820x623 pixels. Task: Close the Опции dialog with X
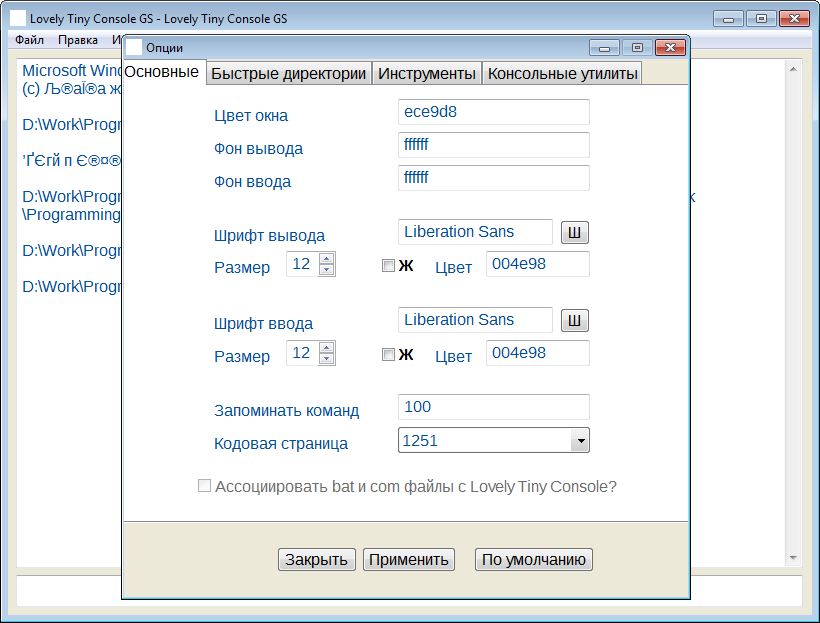[x=670, y=48]
